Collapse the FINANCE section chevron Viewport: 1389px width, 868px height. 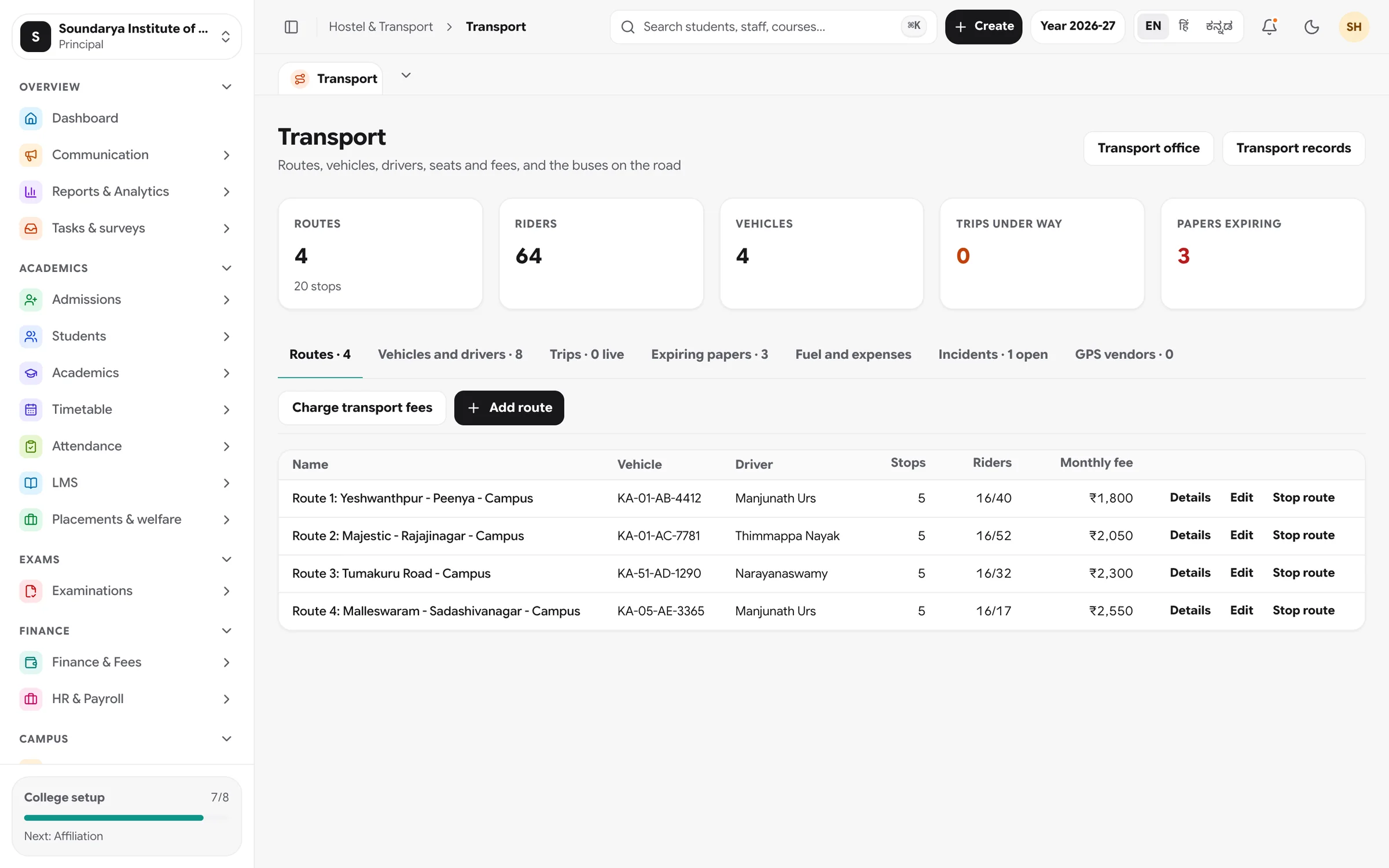coord(226,631)
